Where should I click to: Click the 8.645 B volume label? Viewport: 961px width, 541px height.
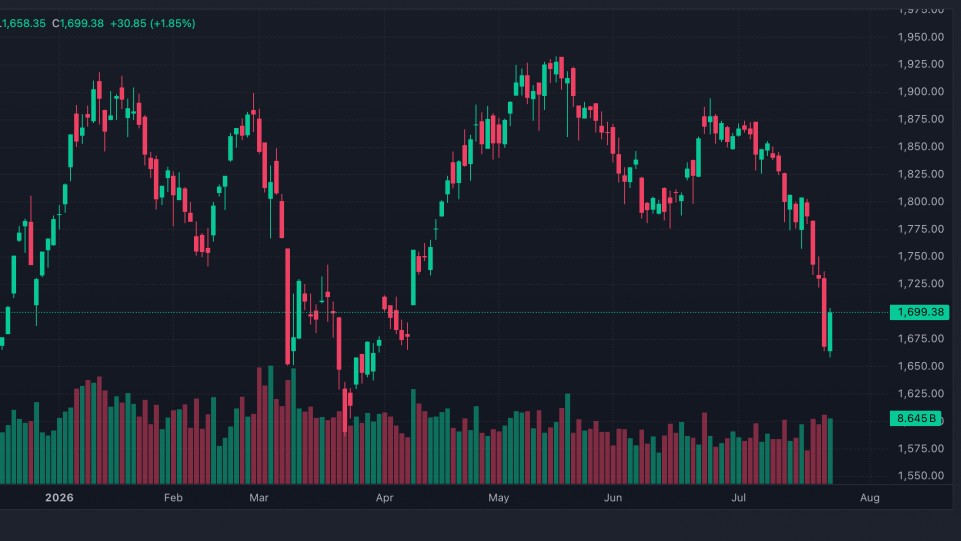915,418
